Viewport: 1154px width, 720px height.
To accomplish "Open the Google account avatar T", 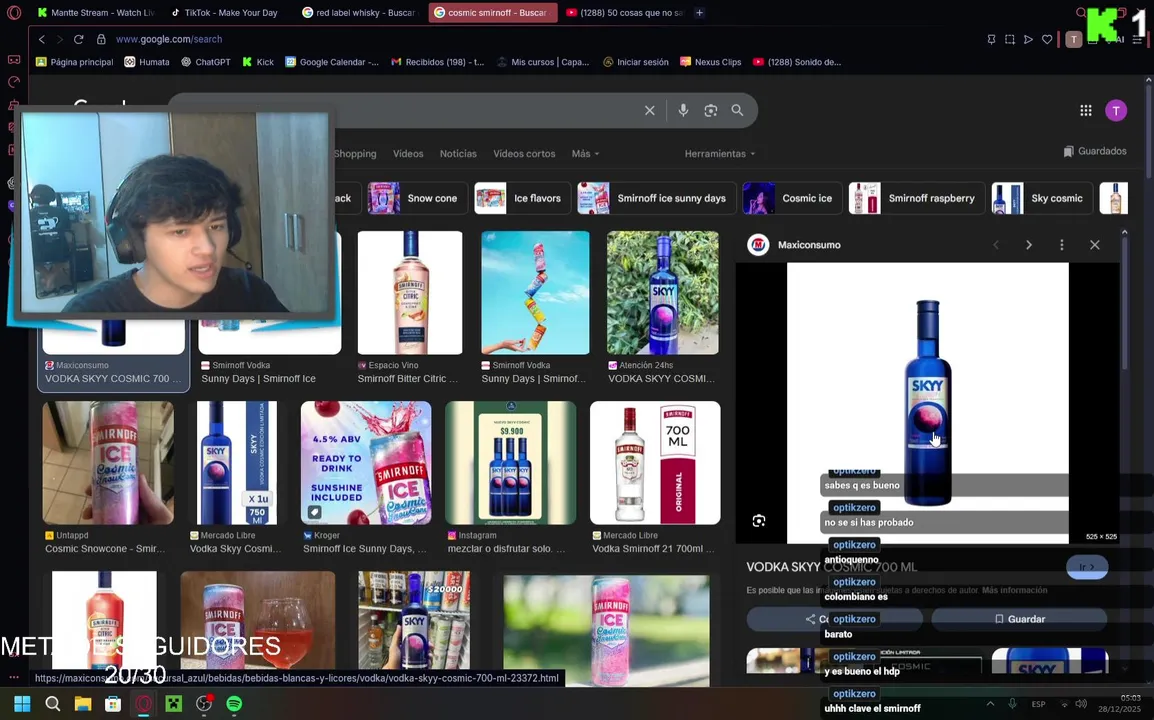I will point(1116,110).
